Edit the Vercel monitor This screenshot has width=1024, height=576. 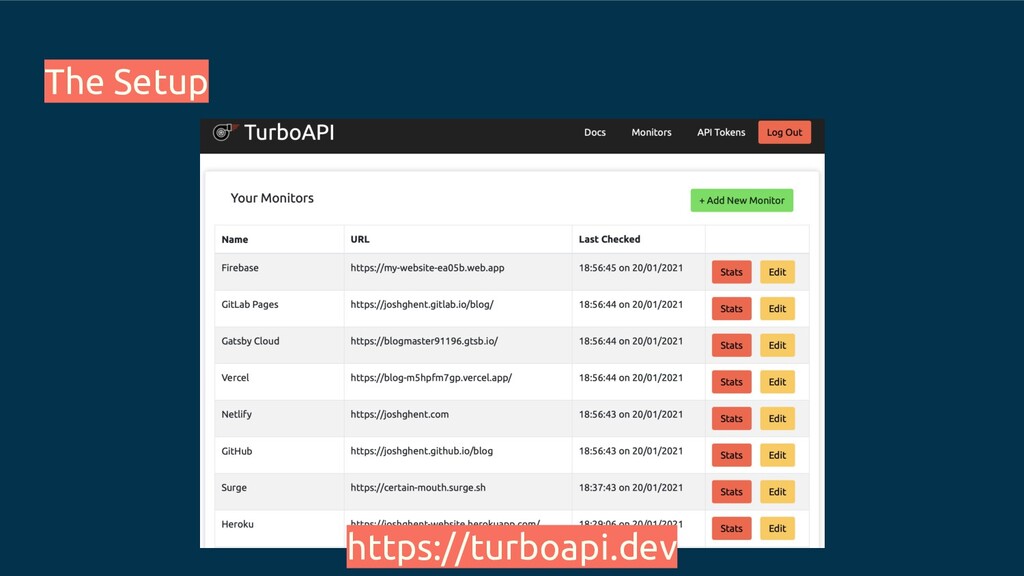coord(777,382)
